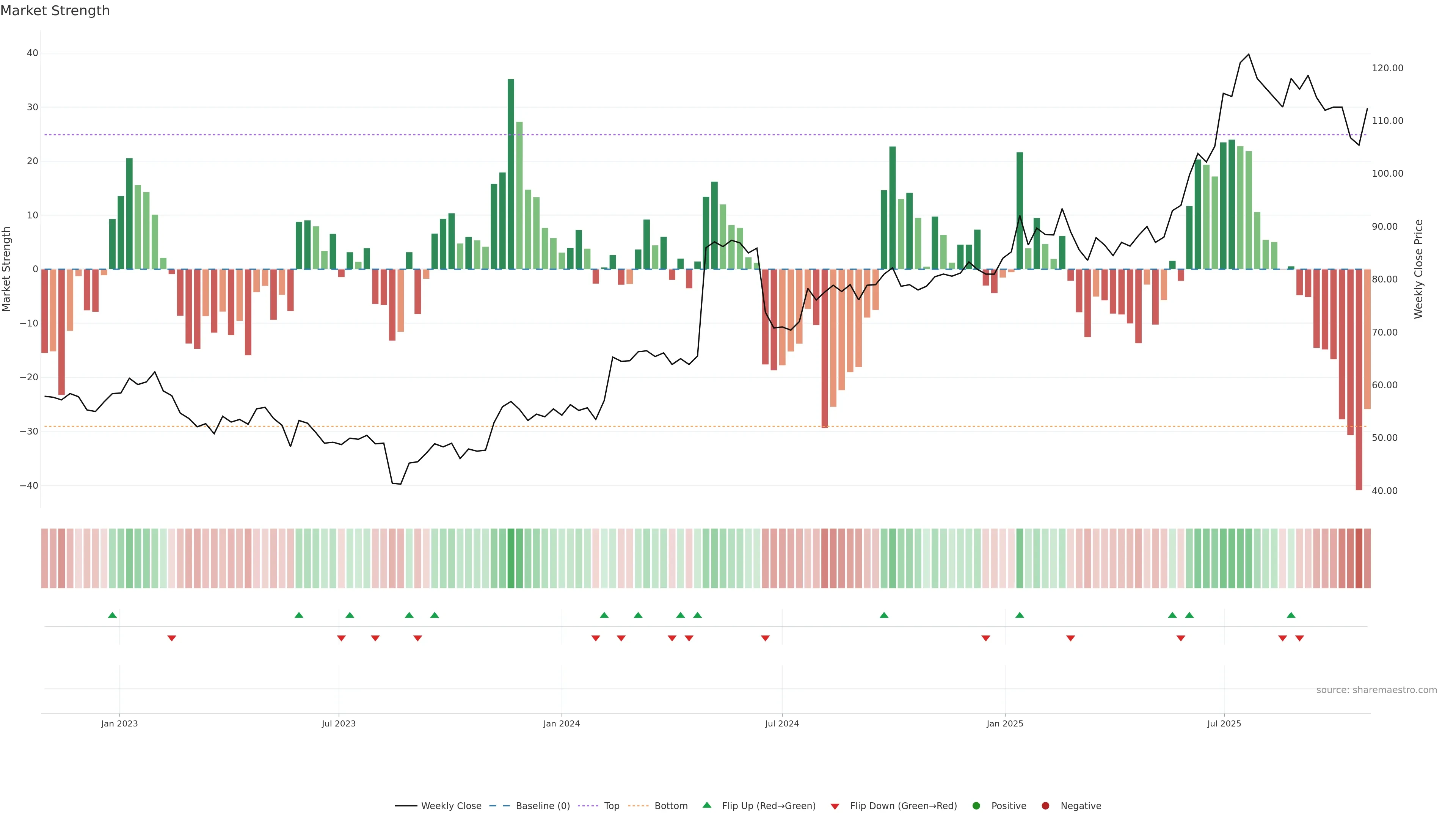Click the last green flip-up marker after Jul 2025
The height and width of the screenshot is (819, 1456).
(1291, 615)
